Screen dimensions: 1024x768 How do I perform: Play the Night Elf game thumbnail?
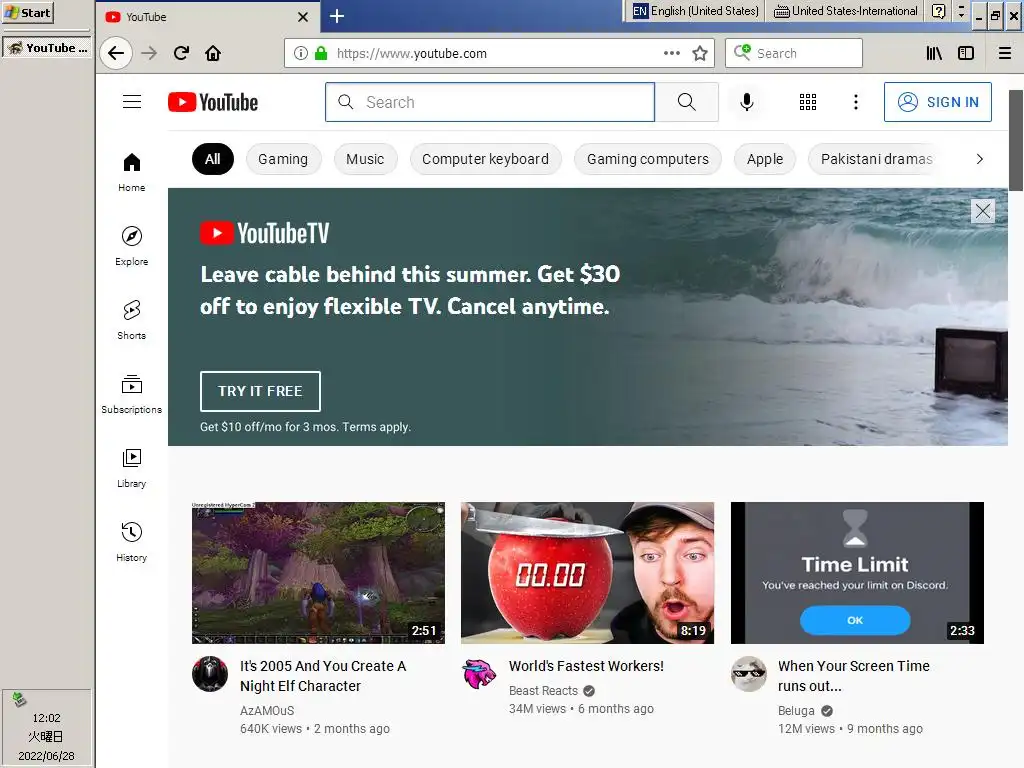318,573
